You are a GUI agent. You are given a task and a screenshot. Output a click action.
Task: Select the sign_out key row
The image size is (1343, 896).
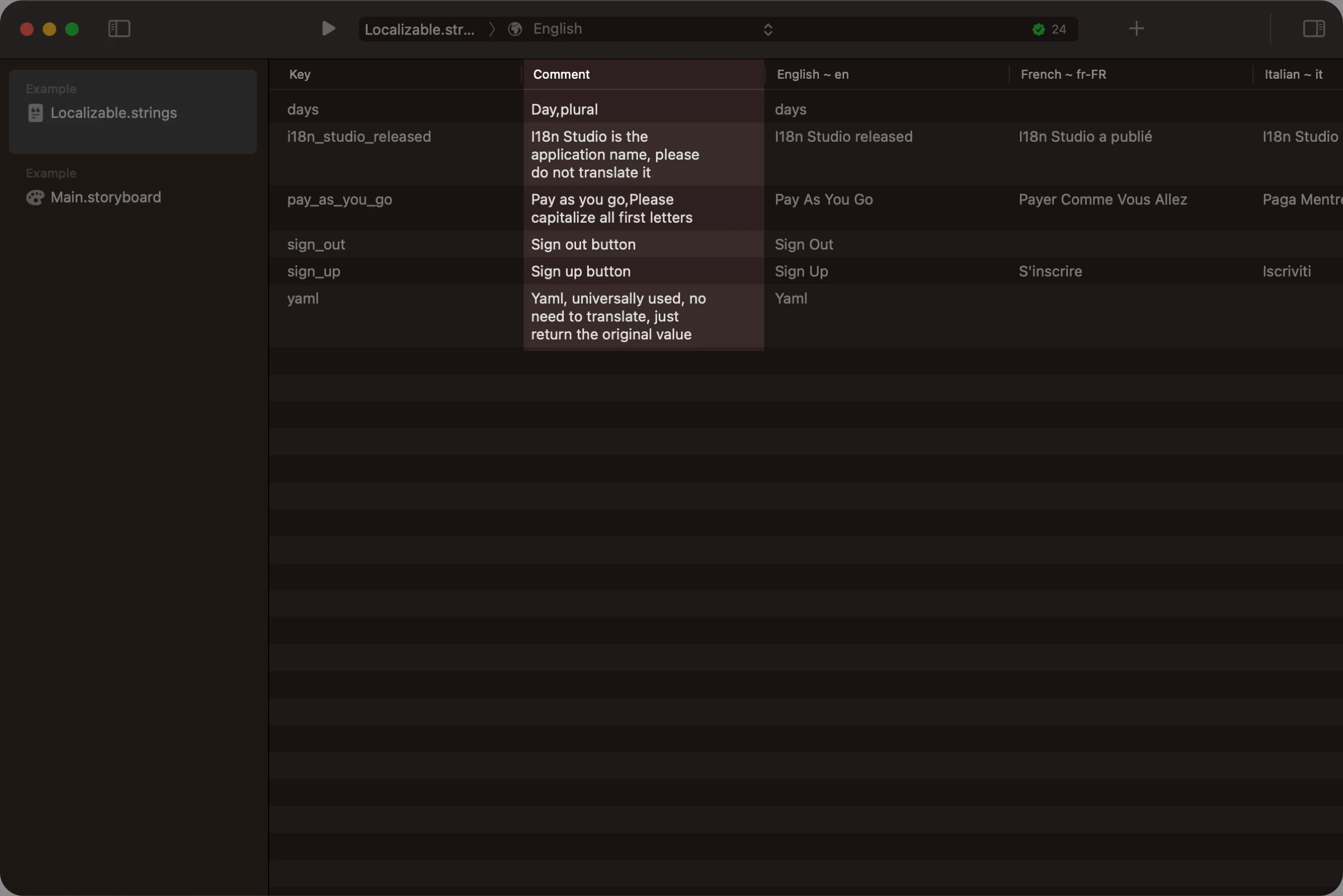click(316, 244)
